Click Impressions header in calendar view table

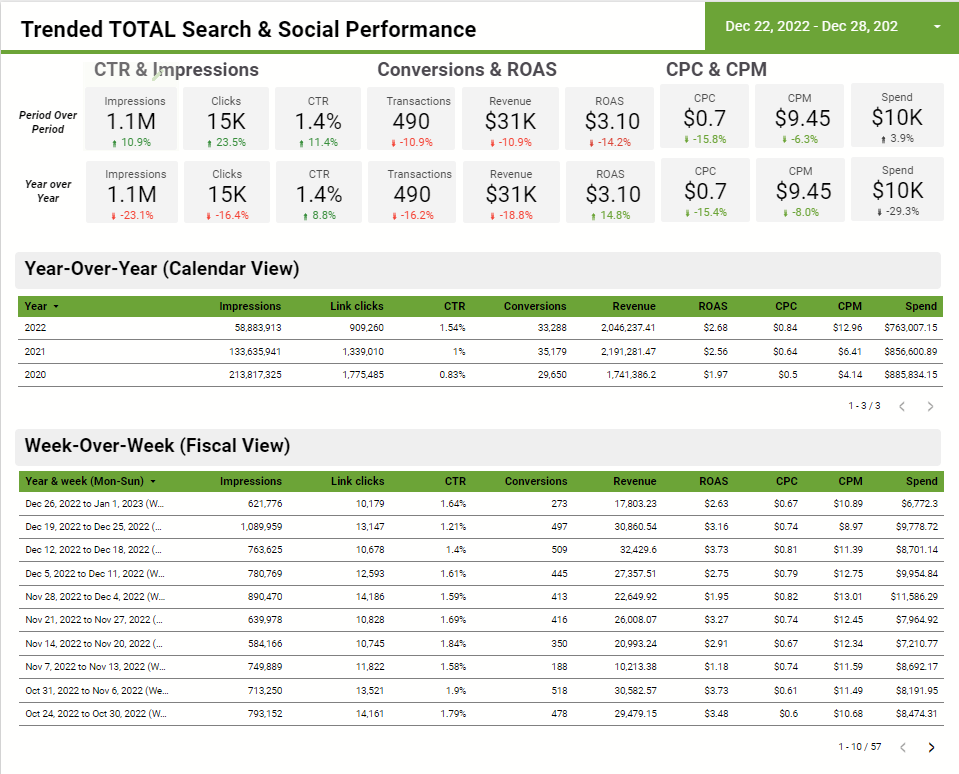[x=250, y=306]
